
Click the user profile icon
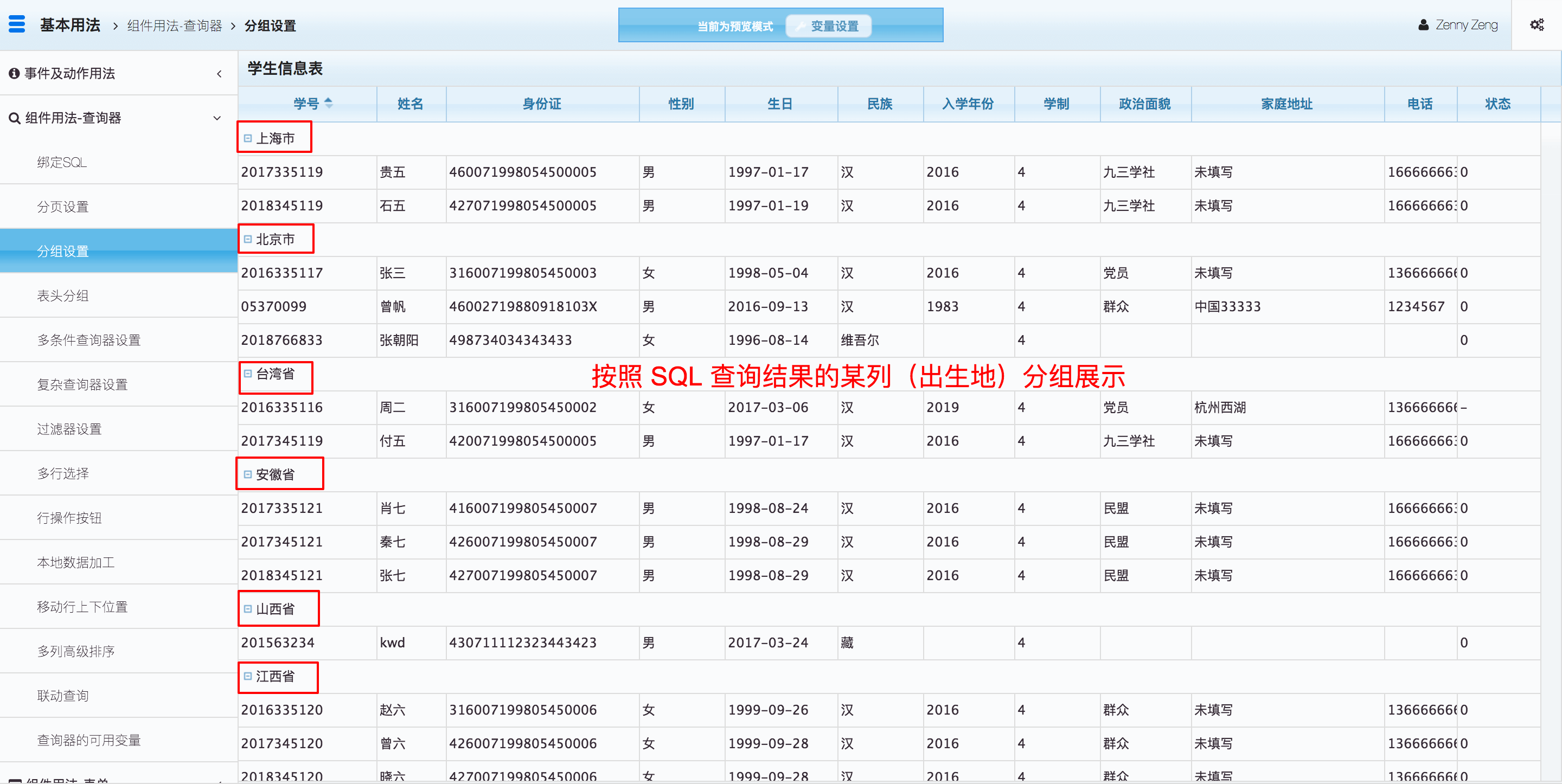1423,25
